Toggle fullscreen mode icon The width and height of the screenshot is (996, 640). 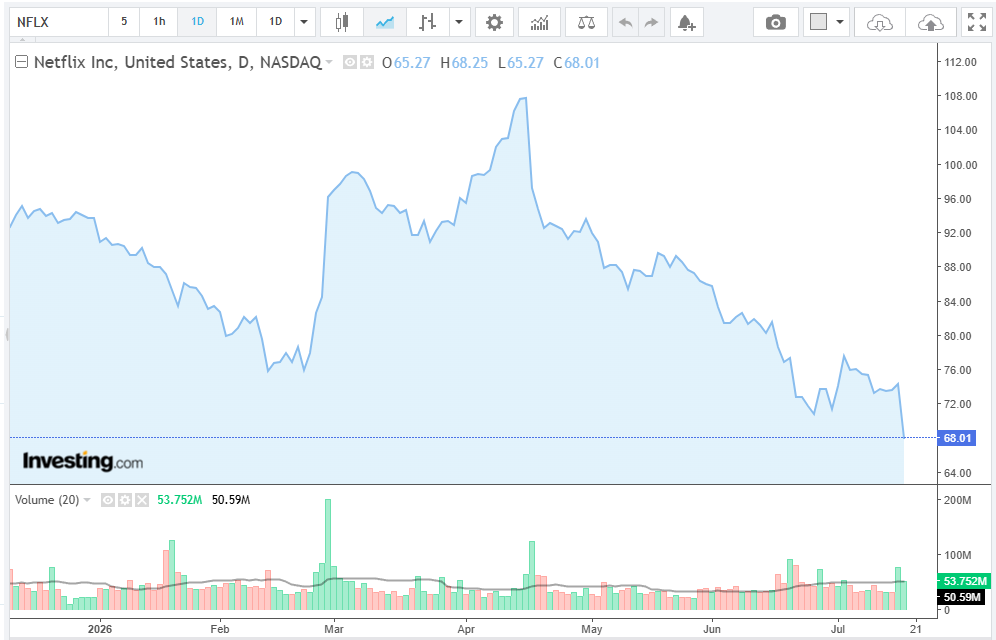[977, 22]
